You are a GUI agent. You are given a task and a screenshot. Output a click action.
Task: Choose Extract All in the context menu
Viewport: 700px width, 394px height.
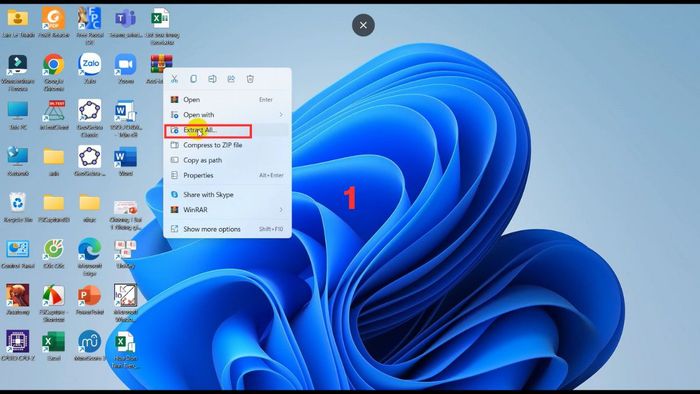click(227, 130)
